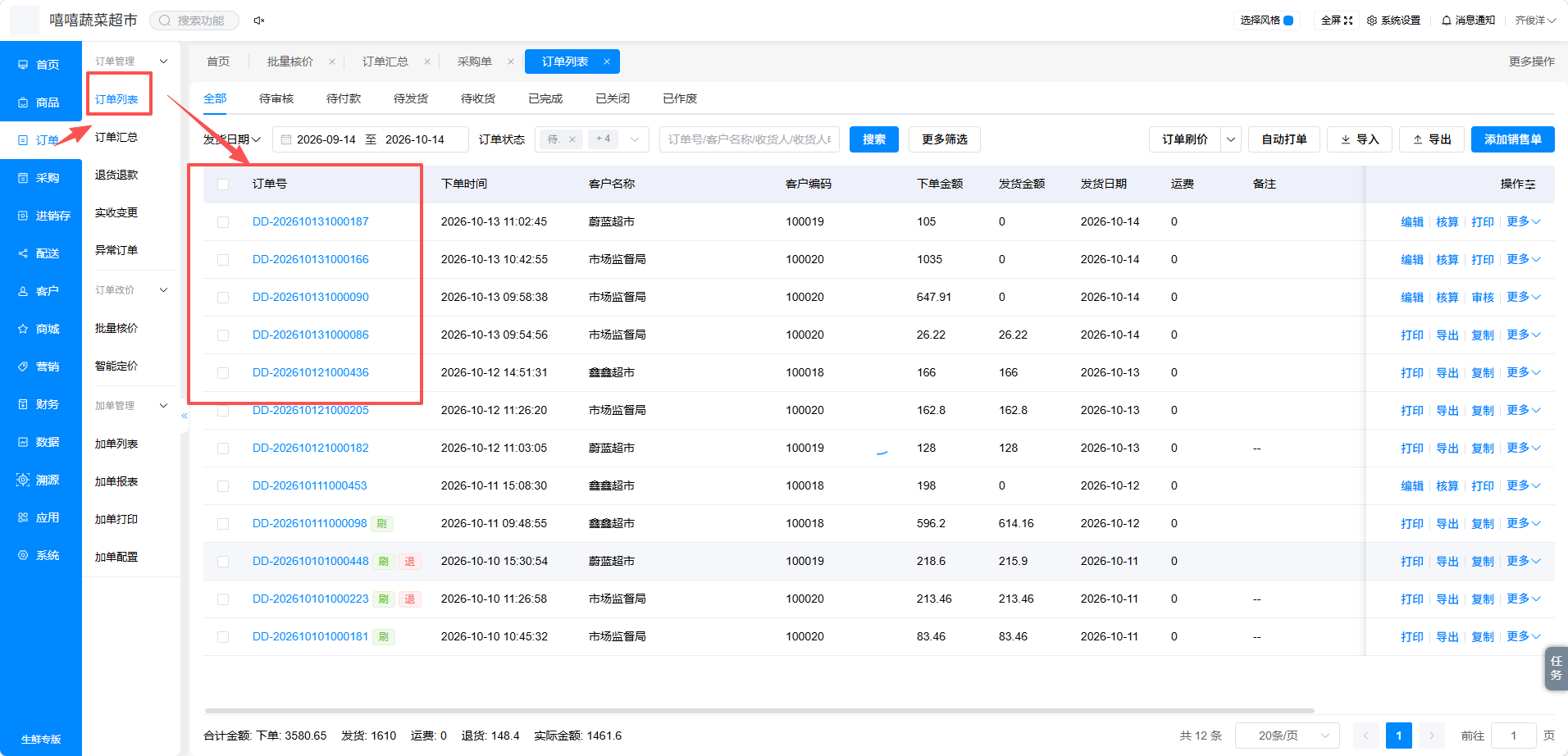Open 系统设置 gear icon
1568x756 pixels.
coord(1372,20)
